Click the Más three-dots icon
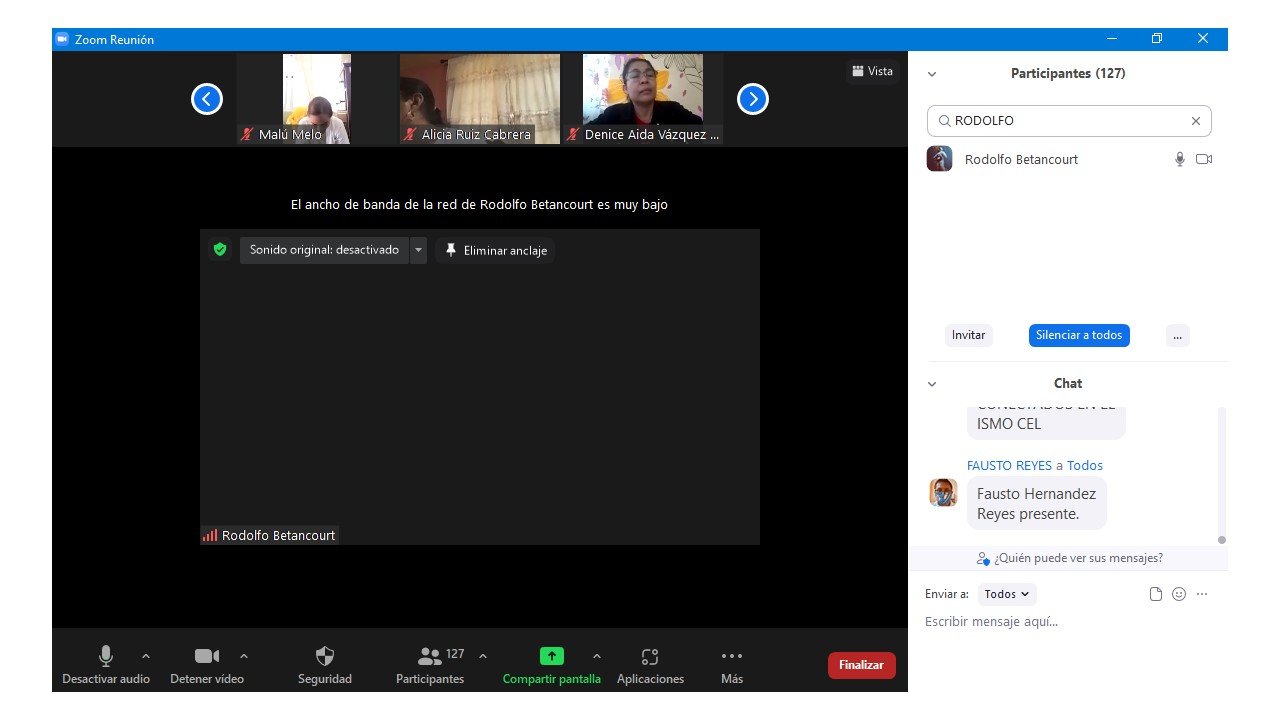 [732, 657]
